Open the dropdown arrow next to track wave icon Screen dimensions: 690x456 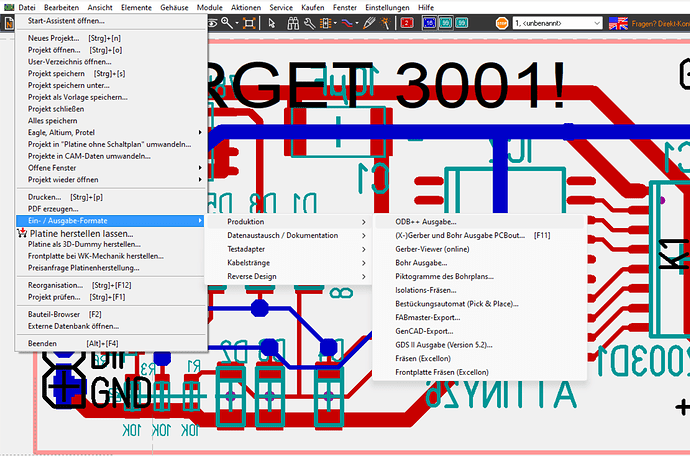357,23
